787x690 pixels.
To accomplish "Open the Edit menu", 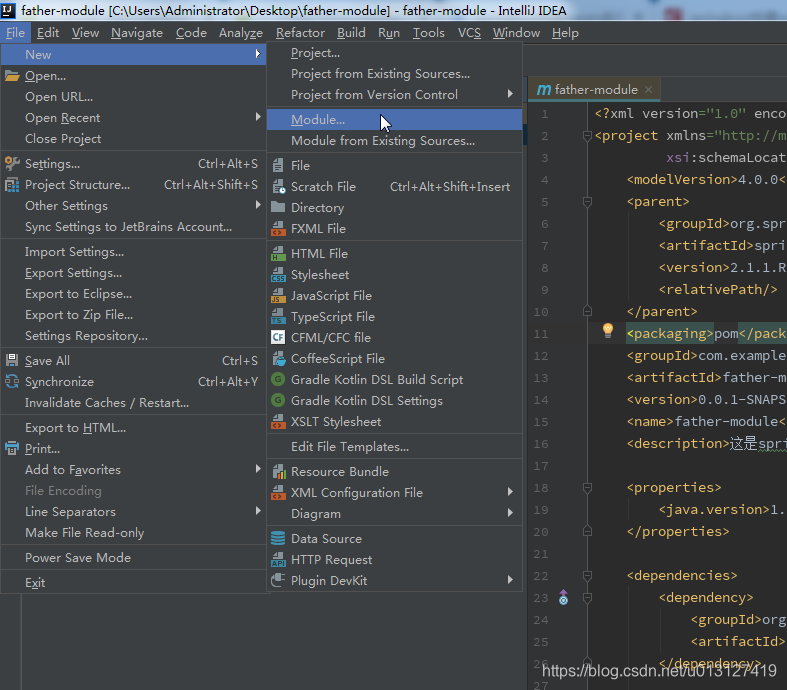I will [48, 33].
